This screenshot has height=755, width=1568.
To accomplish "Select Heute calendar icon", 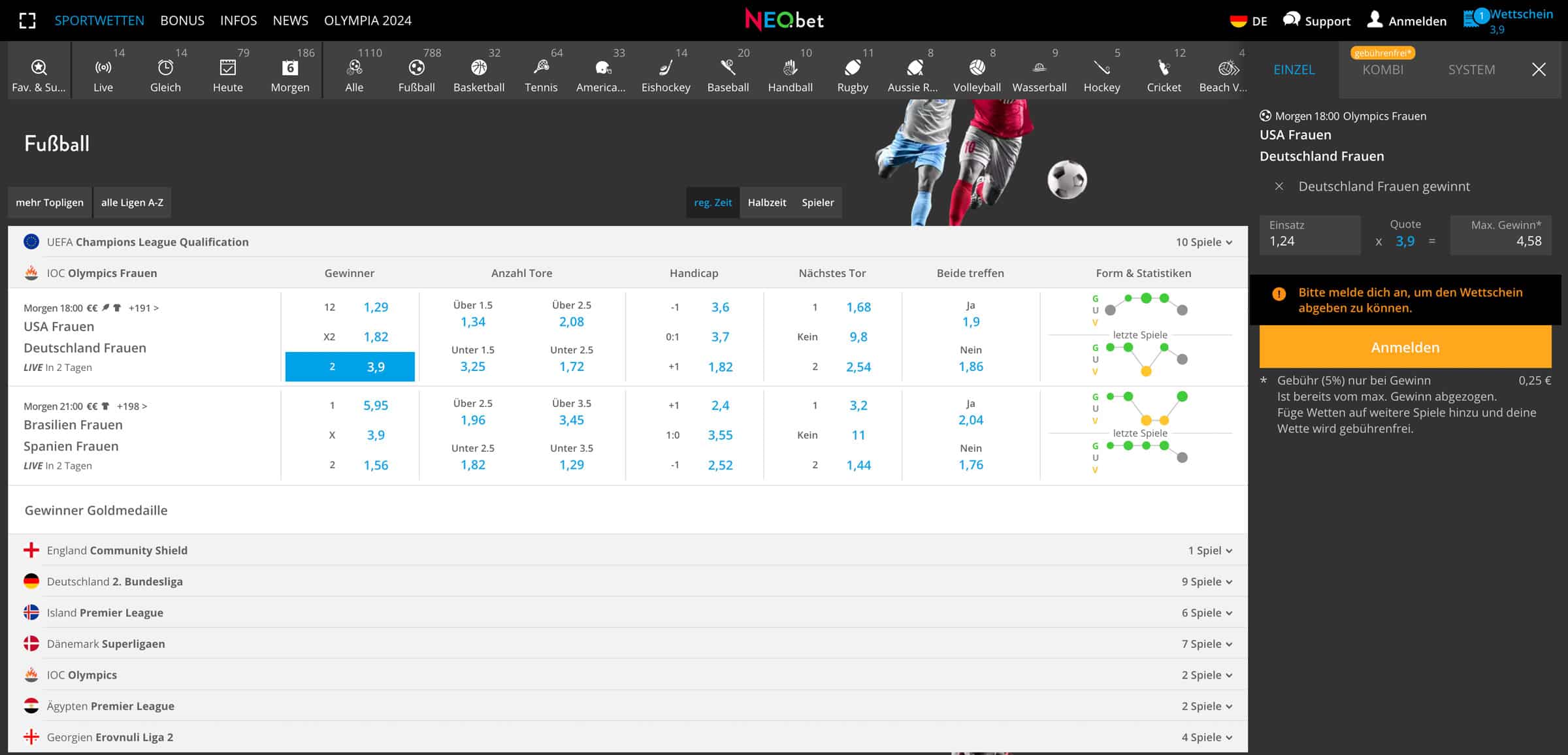I will pyautogui.click(x=227, y=67).
